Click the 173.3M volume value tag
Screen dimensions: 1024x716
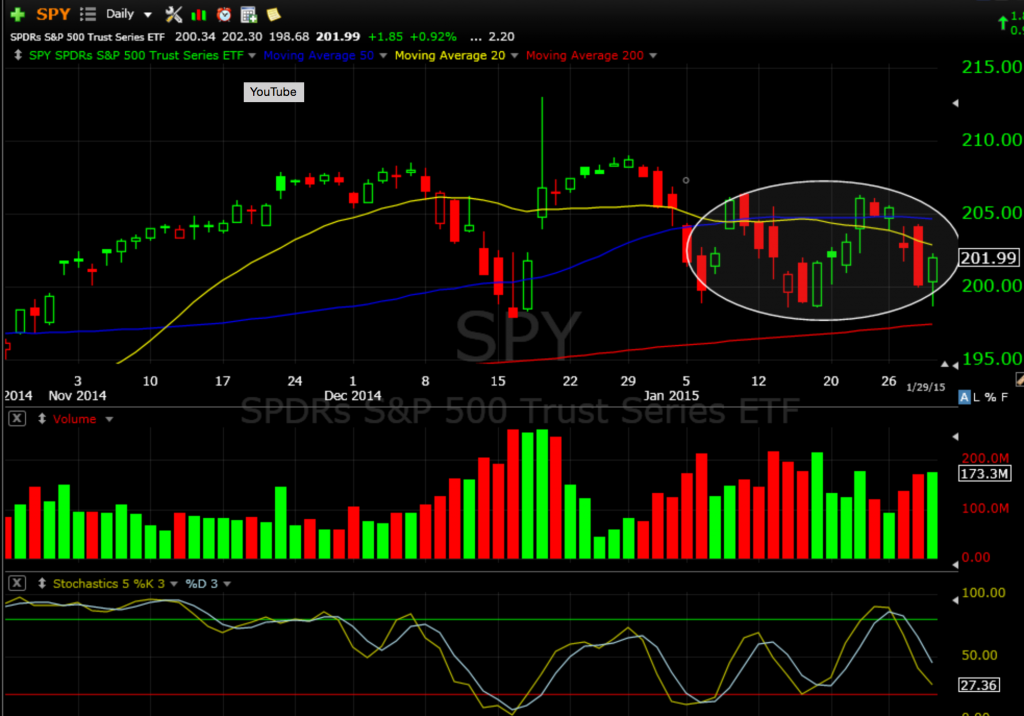pyautogui.click(x=985, y=474)
